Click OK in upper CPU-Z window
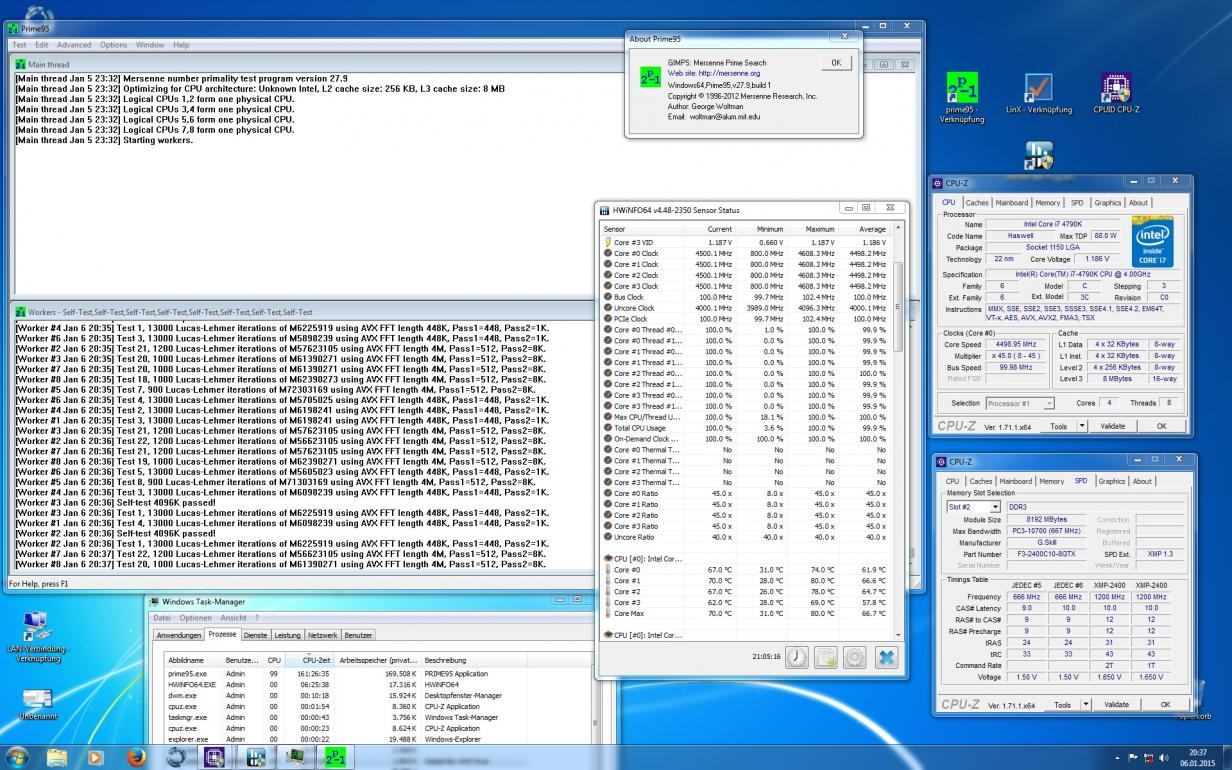Image resolution: width=1232 pixels, height=770 pixels. click(1161, 426)
